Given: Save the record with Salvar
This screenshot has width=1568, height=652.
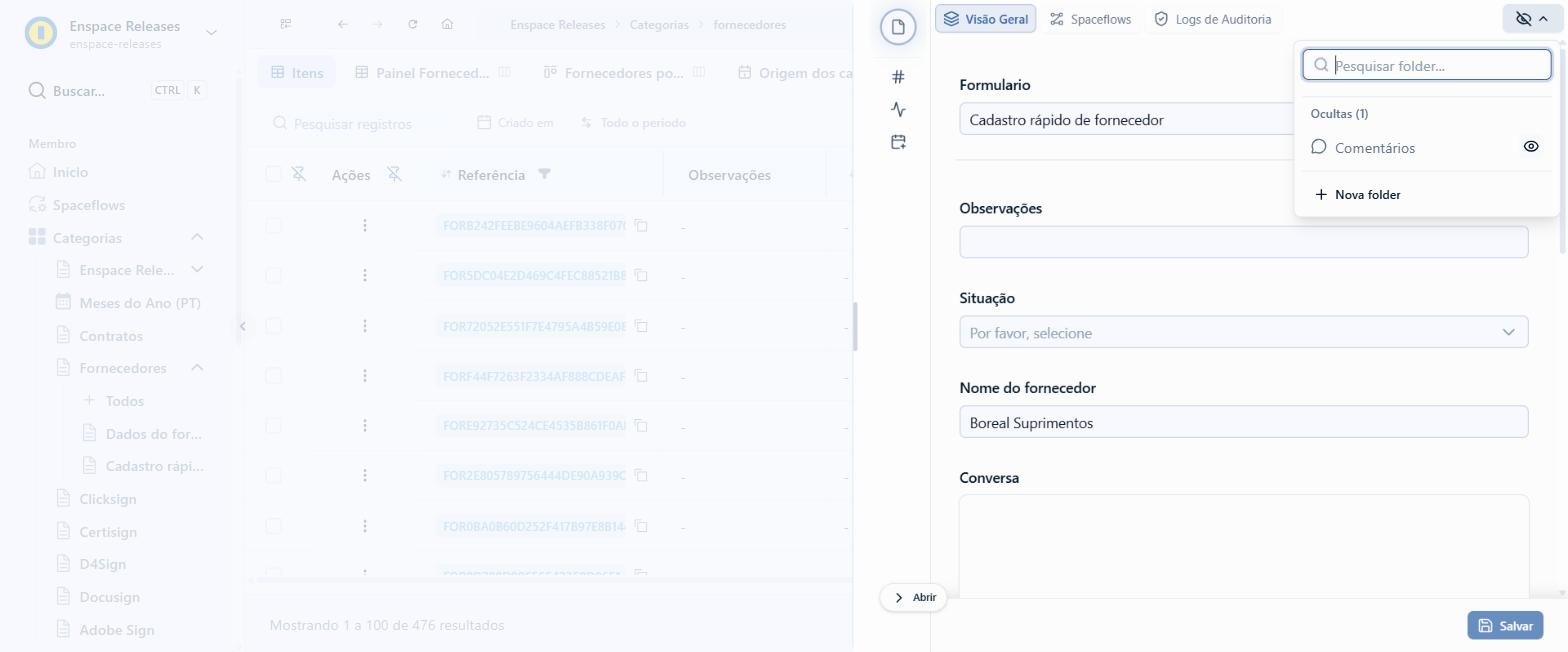Looking at the screenshot, I should (1505, 626).
